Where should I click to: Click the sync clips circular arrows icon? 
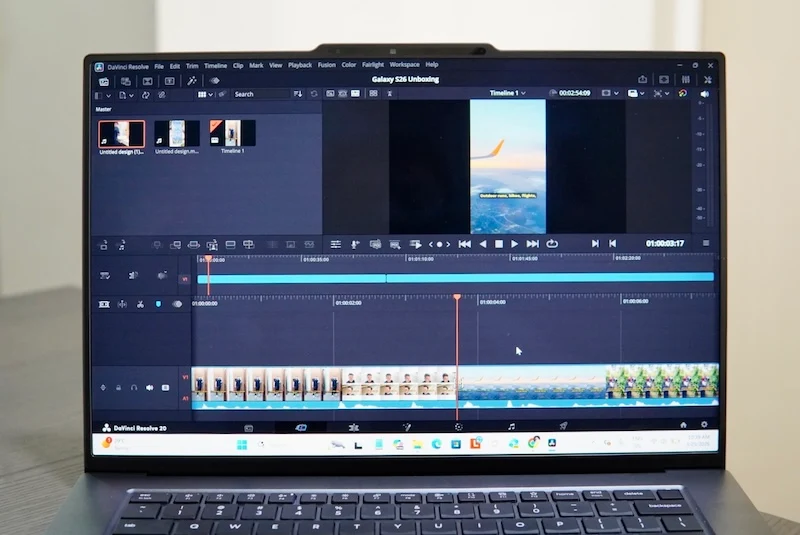pyautogui.click(x=146, y=95)
